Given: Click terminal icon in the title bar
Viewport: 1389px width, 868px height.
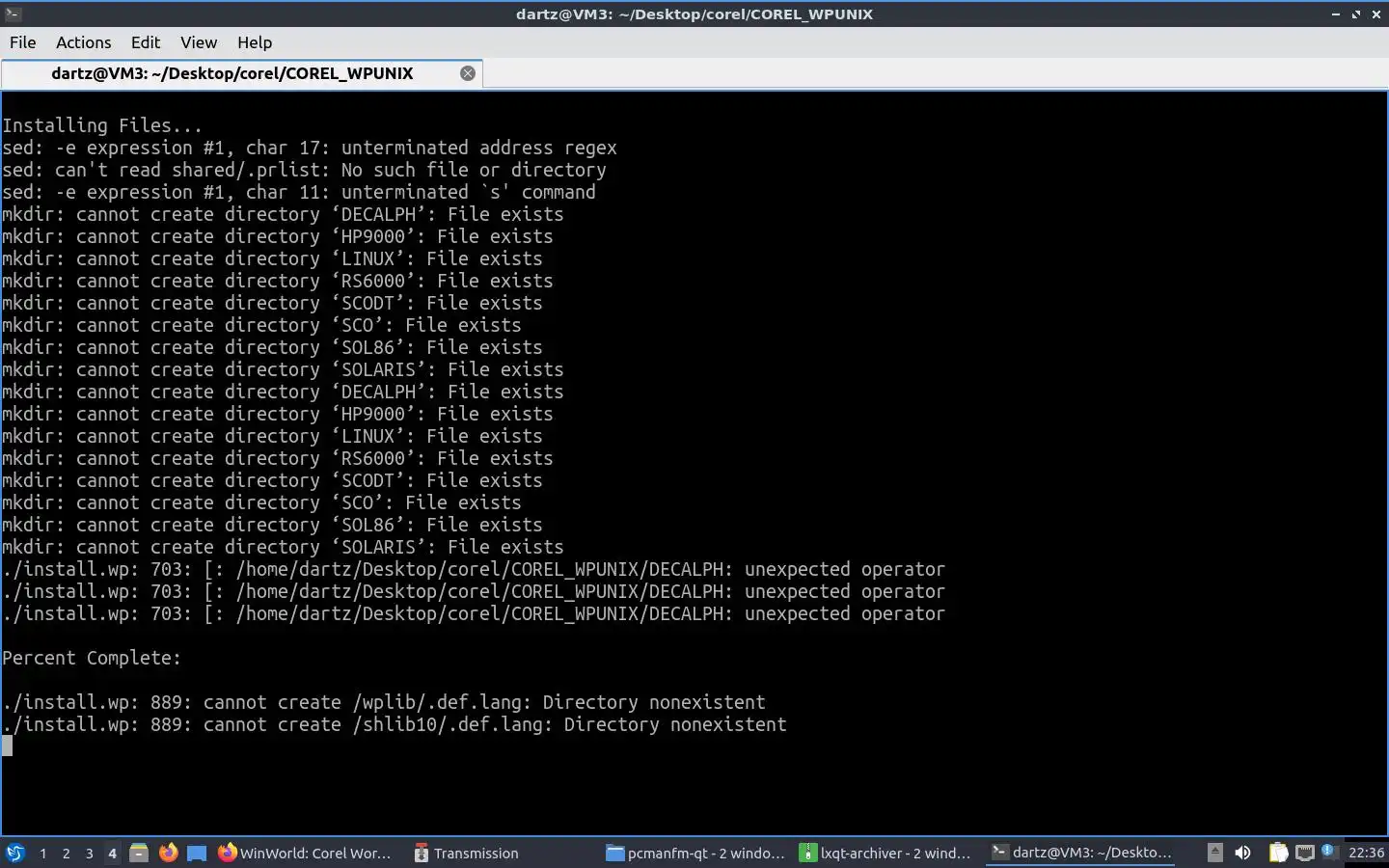Looking at the screenshot, I should click(13, 14).
